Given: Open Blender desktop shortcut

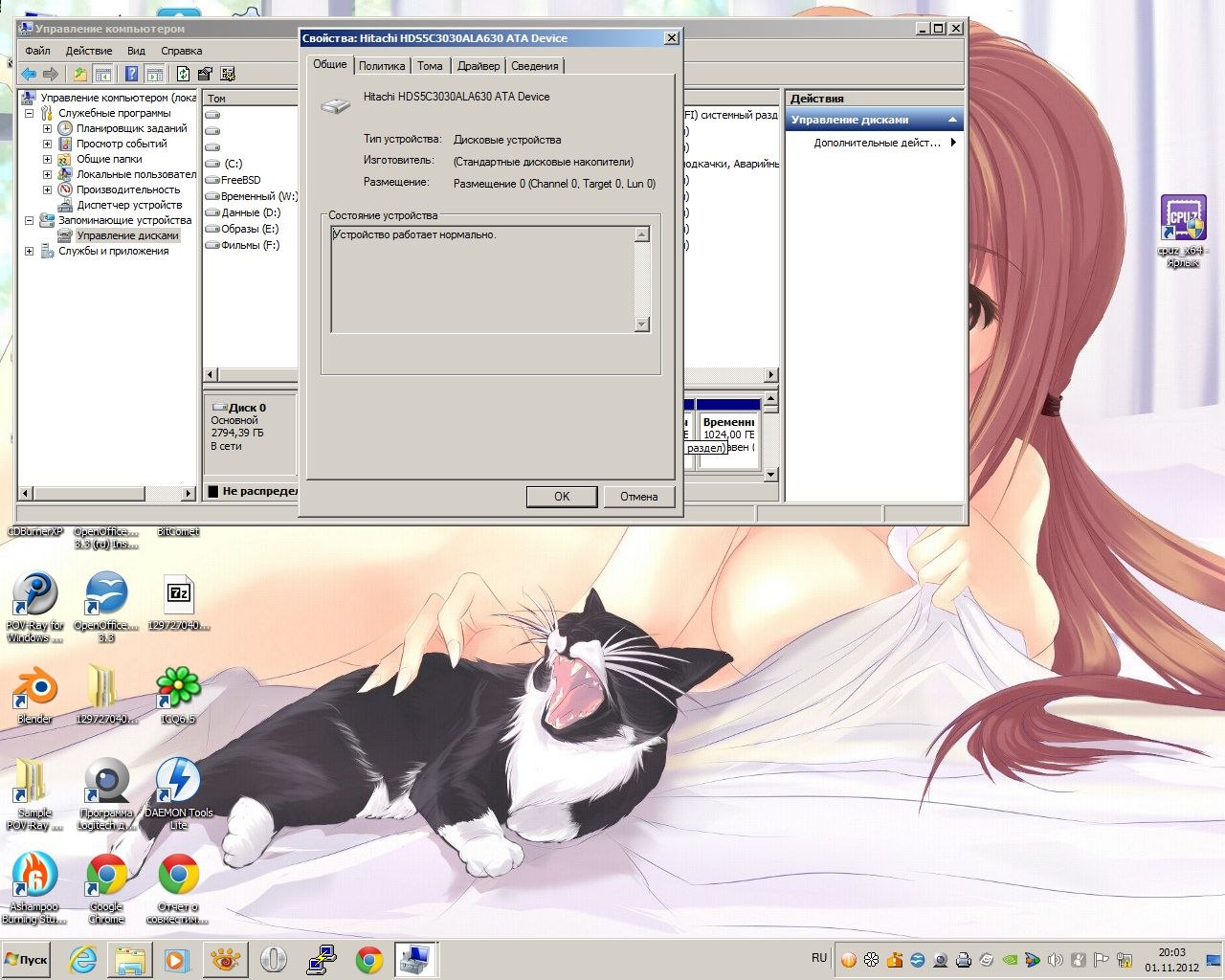Looking at the screenshot, I should click(34, 695).
